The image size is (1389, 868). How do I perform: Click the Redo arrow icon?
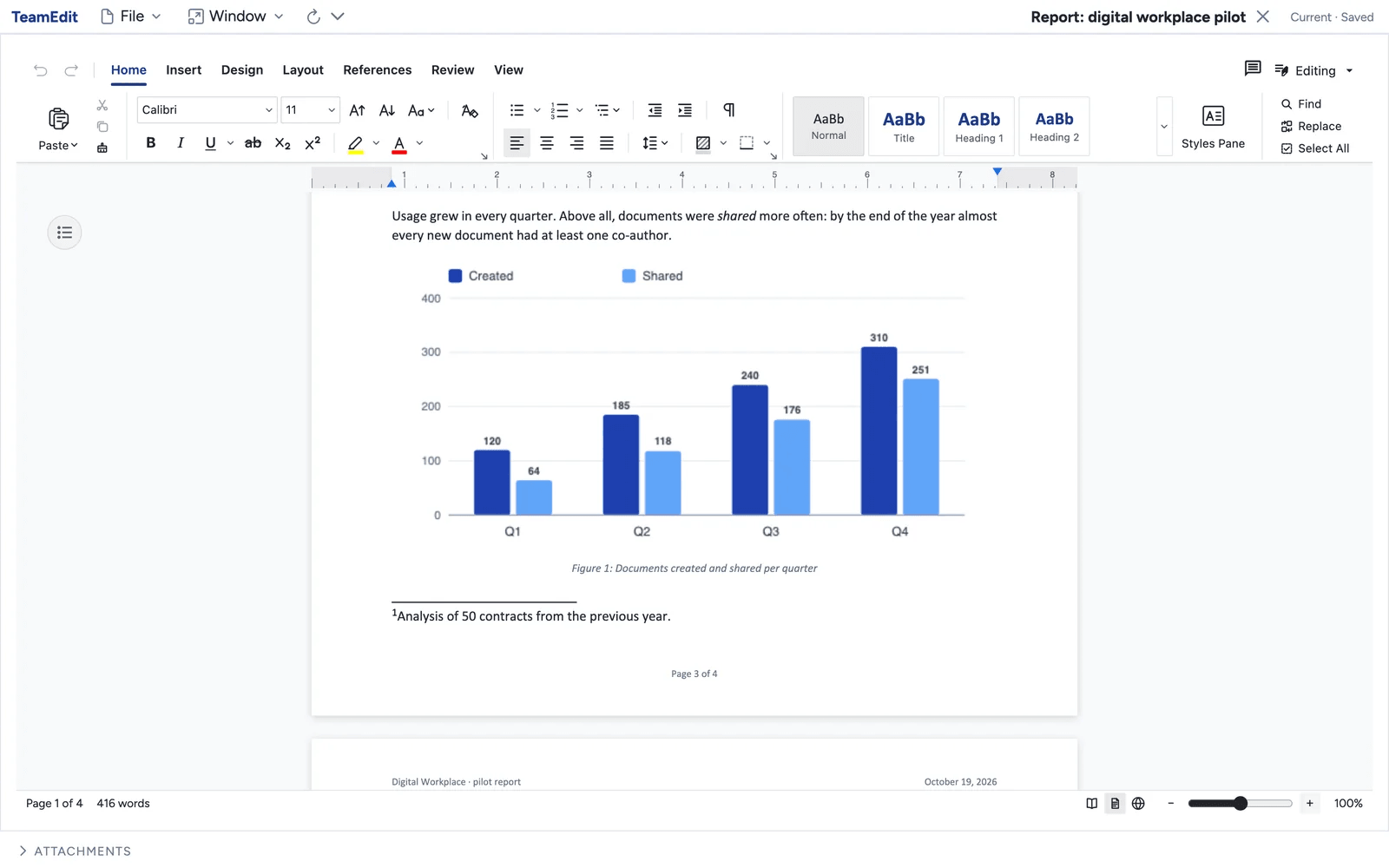tap(71, 70)
